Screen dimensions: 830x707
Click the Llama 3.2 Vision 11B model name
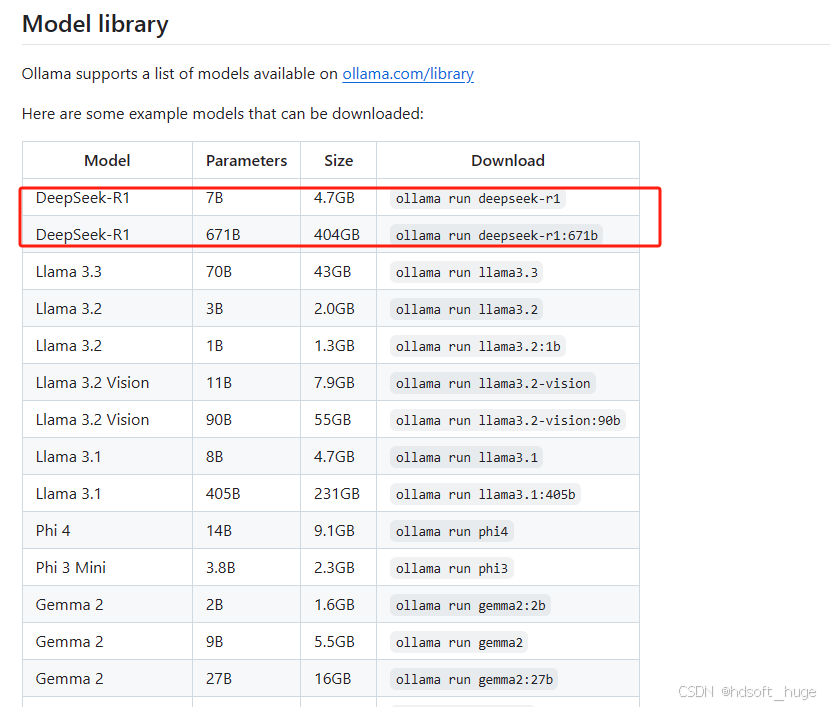[92, 383]
